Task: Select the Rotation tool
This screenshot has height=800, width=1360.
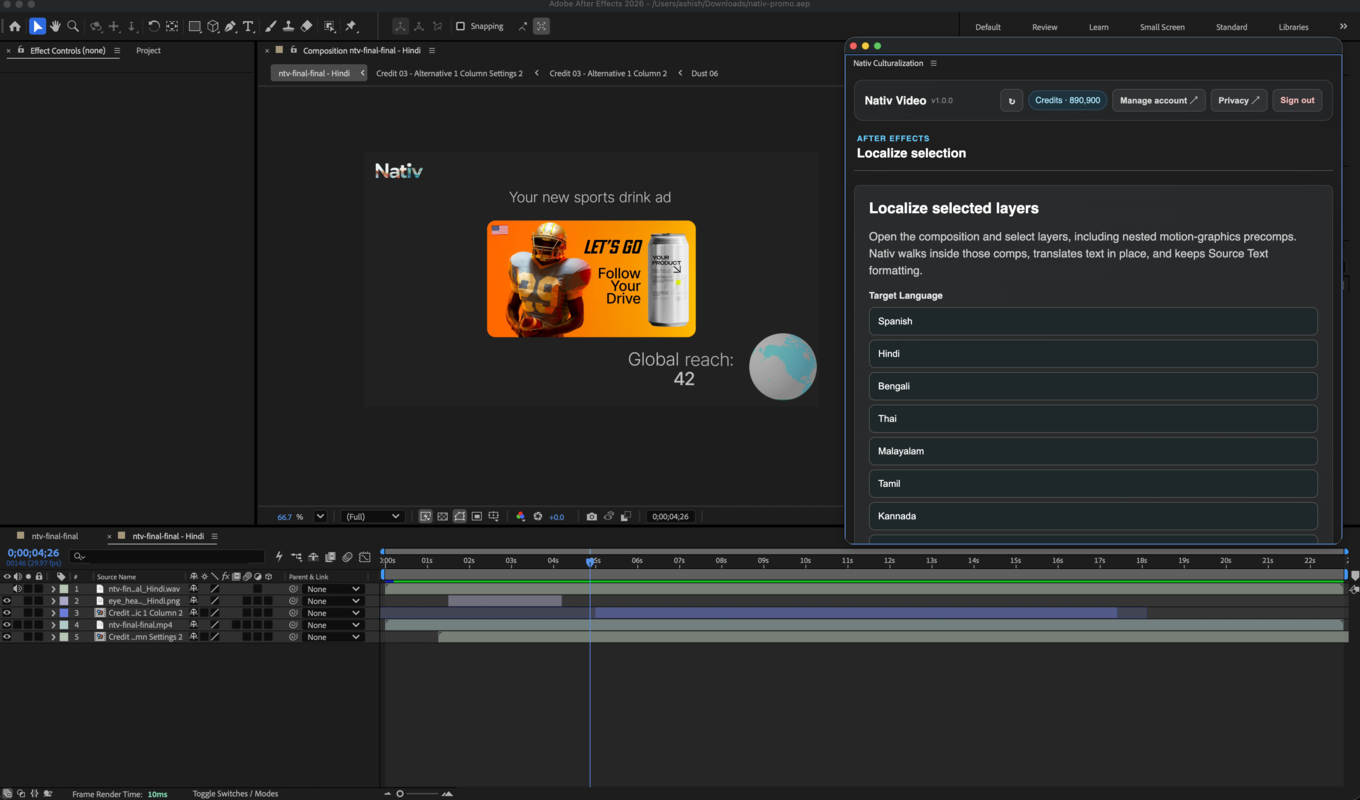Action: coord(154,26)
